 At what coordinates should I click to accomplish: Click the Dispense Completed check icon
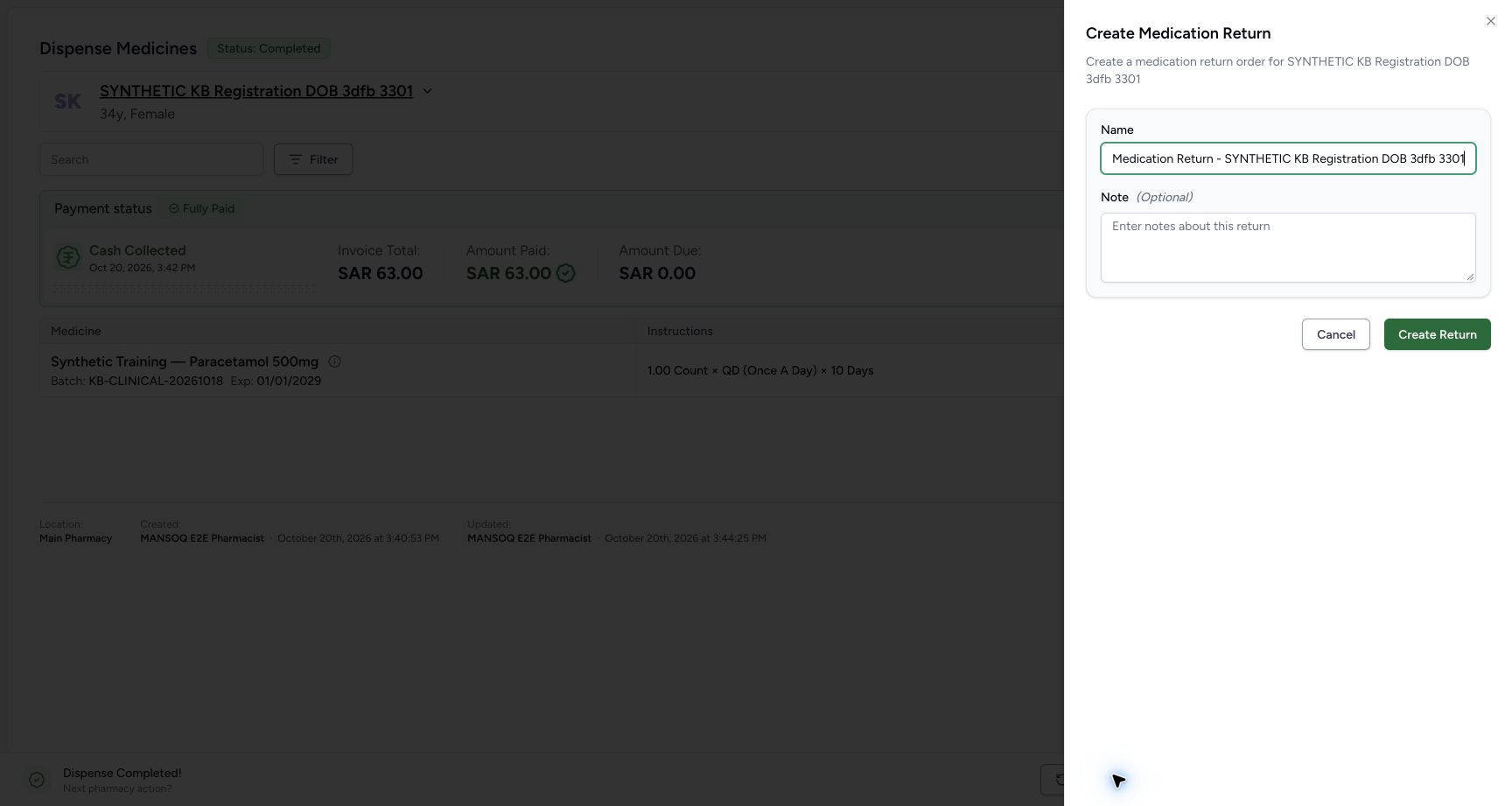point(37,780)
